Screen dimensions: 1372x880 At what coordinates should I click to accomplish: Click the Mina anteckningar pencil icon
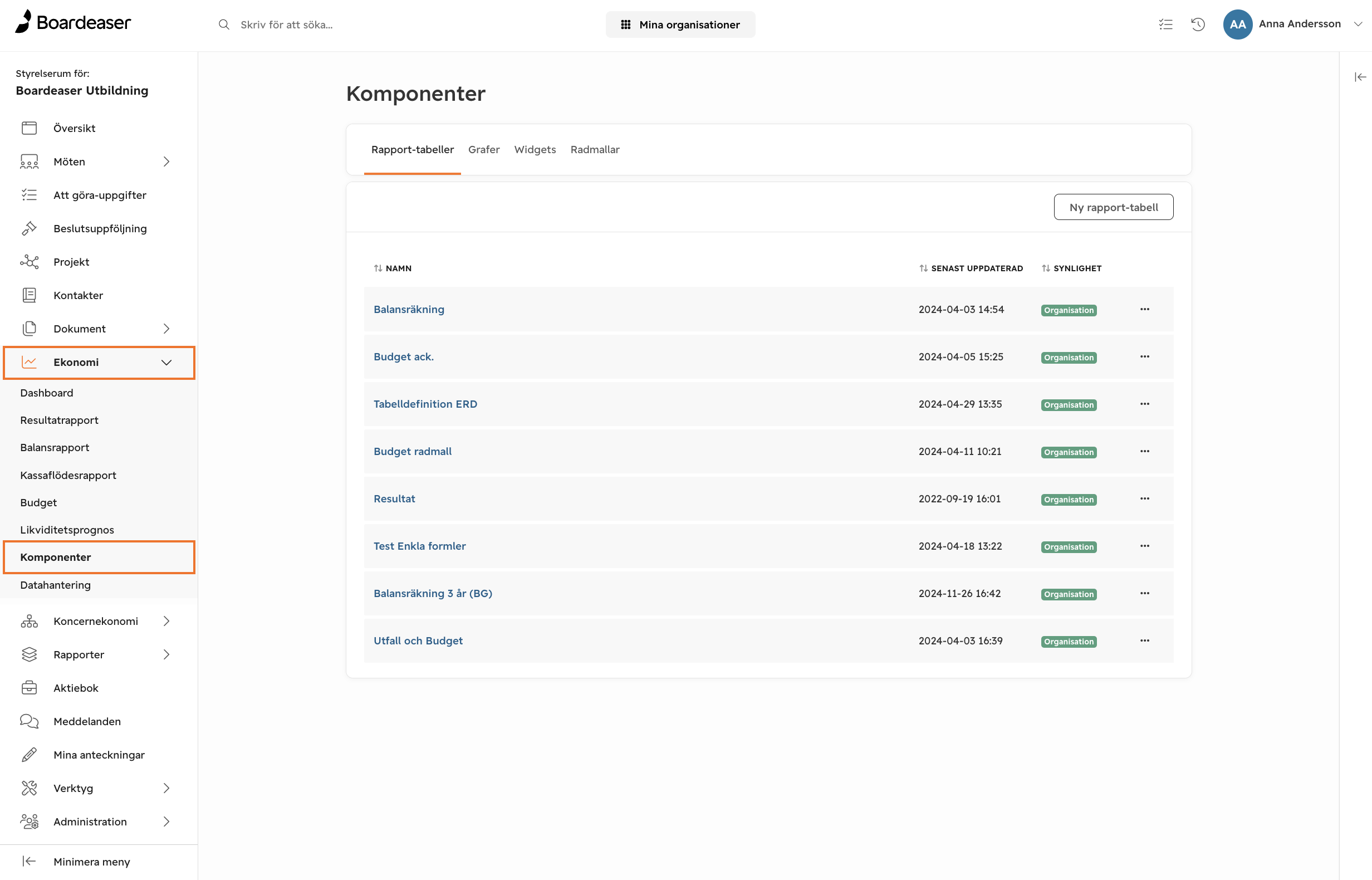pyautogui.click(x=29, y=755)
